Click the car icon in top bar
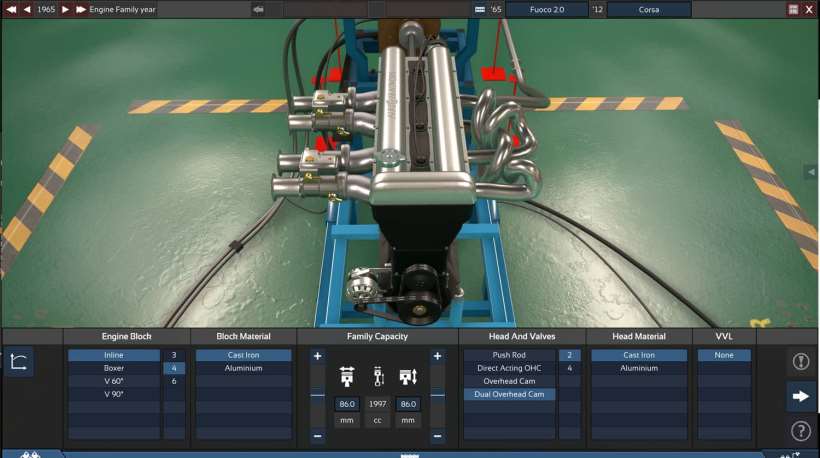Viewport: 820px width, 458px height. point(259,9)
